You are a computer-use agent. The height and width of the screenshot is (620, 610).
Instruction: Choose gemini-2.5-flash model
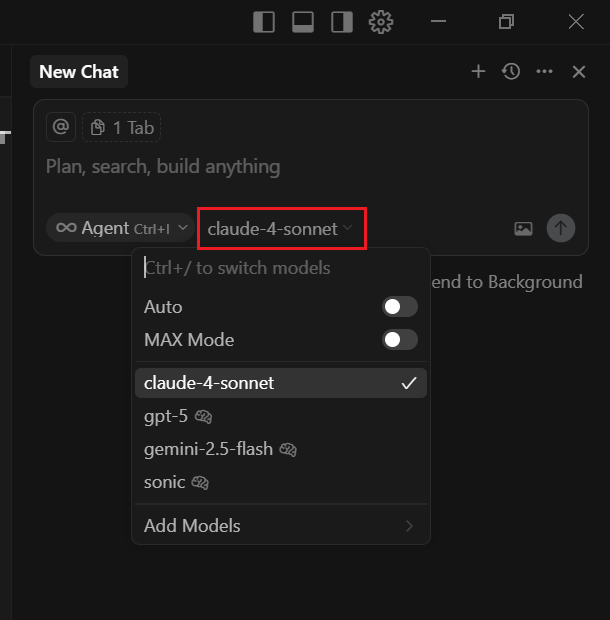281,449
